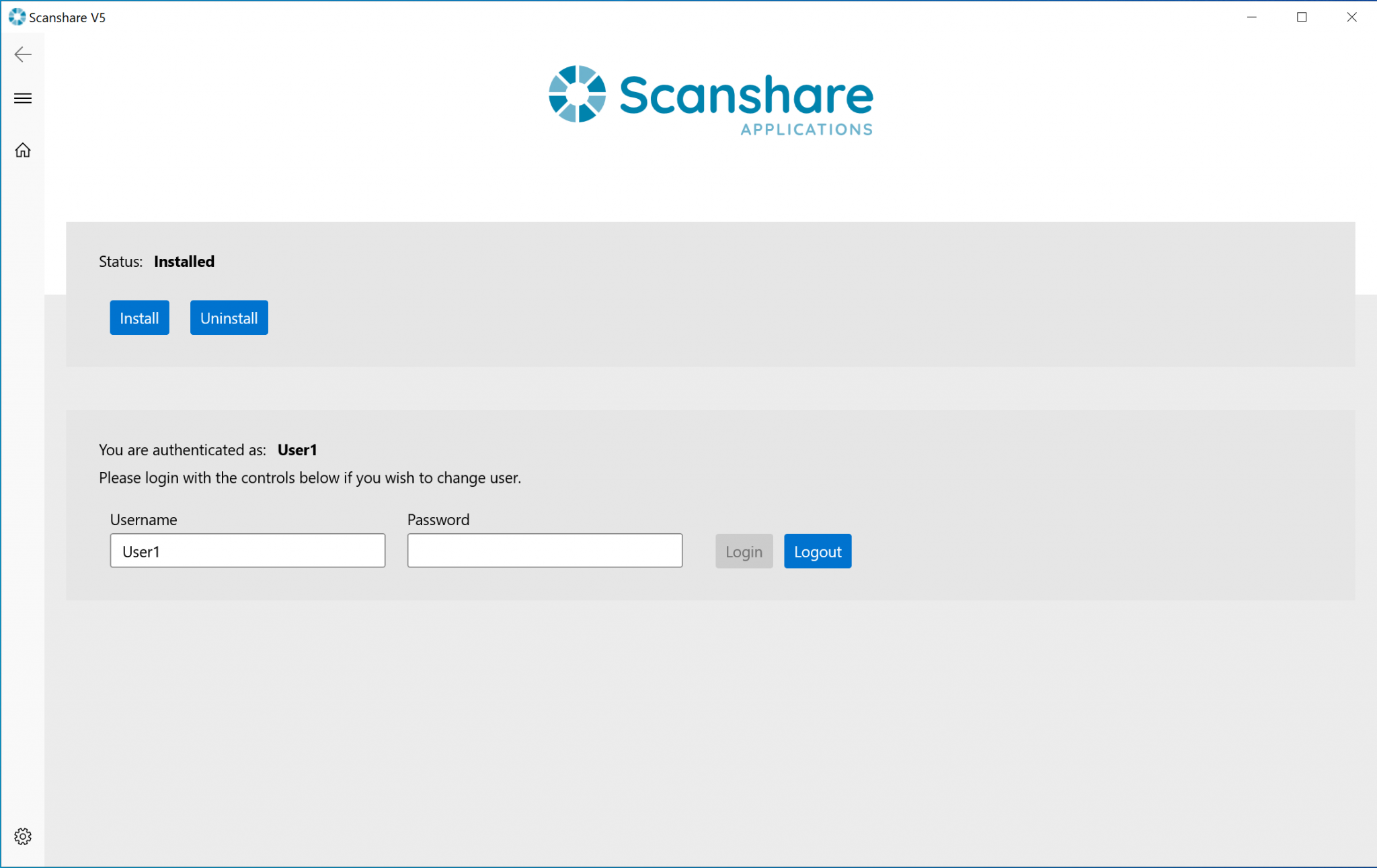
Task: Select the Username field showing User1
Action: (x=247, y=550)
